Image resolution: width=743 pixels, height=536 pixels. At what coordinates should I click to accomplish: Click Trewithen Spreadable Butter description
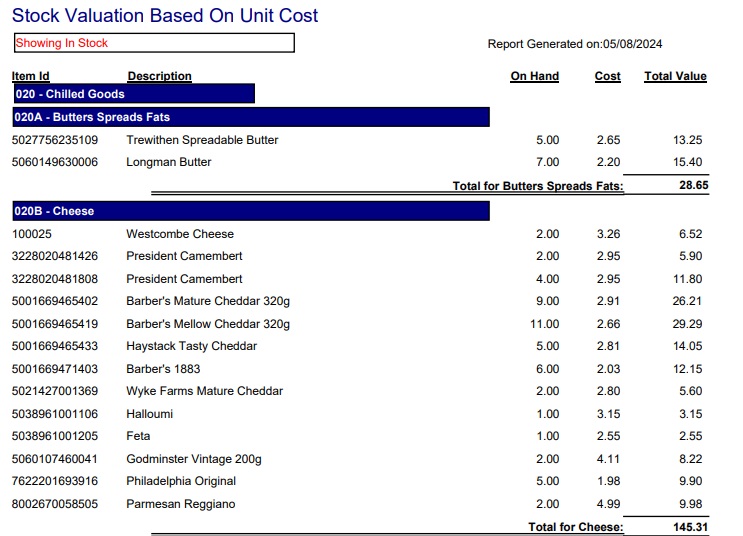[202, 140]
